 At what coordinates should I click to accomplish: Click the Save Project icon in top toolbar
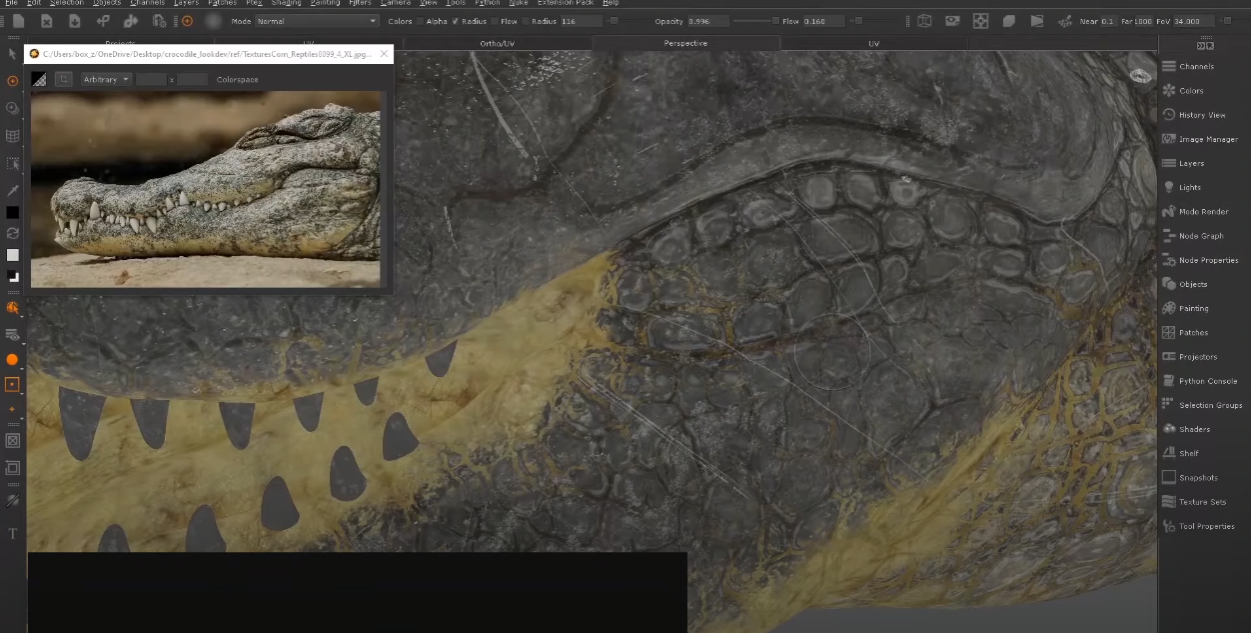point(75,21)
